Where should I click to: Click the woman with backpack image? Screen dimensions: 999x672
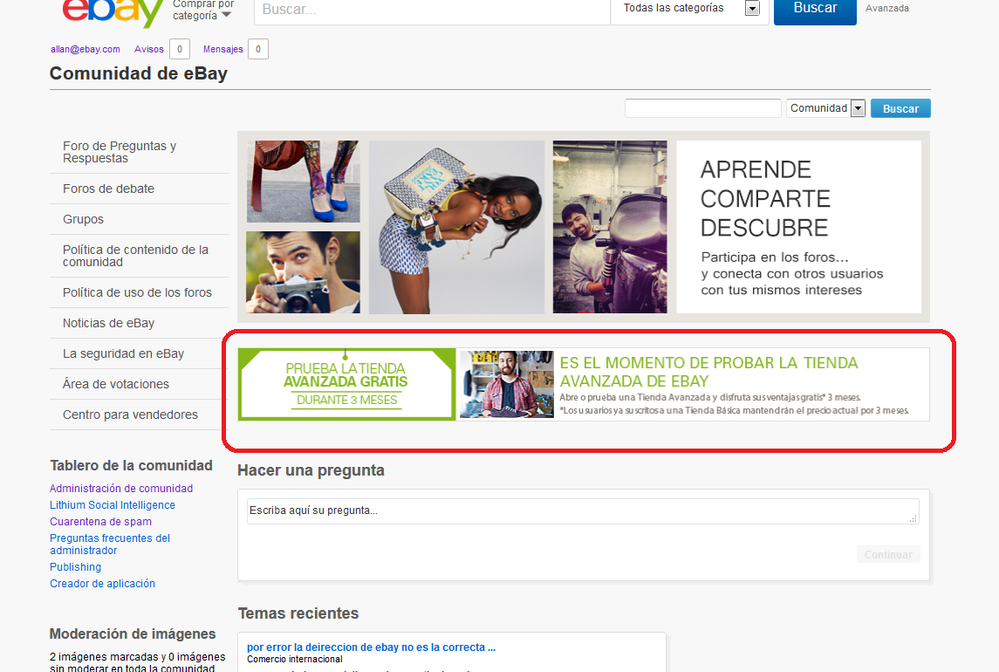(x=457, y=227)
